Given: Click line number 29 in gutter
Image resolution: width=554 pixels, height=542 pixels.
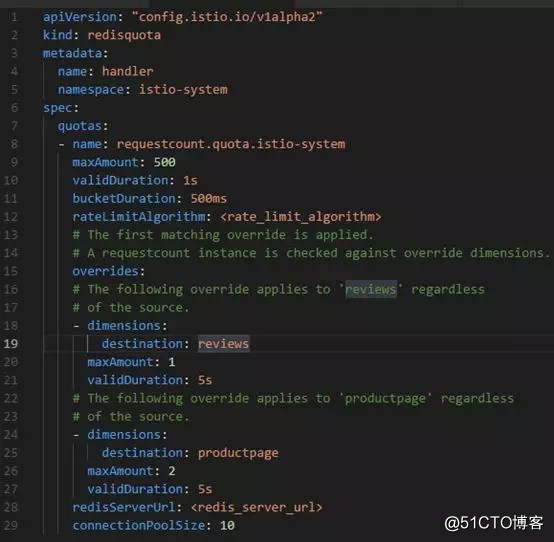Looking at the screenshot, I should (x=11, y=525).
